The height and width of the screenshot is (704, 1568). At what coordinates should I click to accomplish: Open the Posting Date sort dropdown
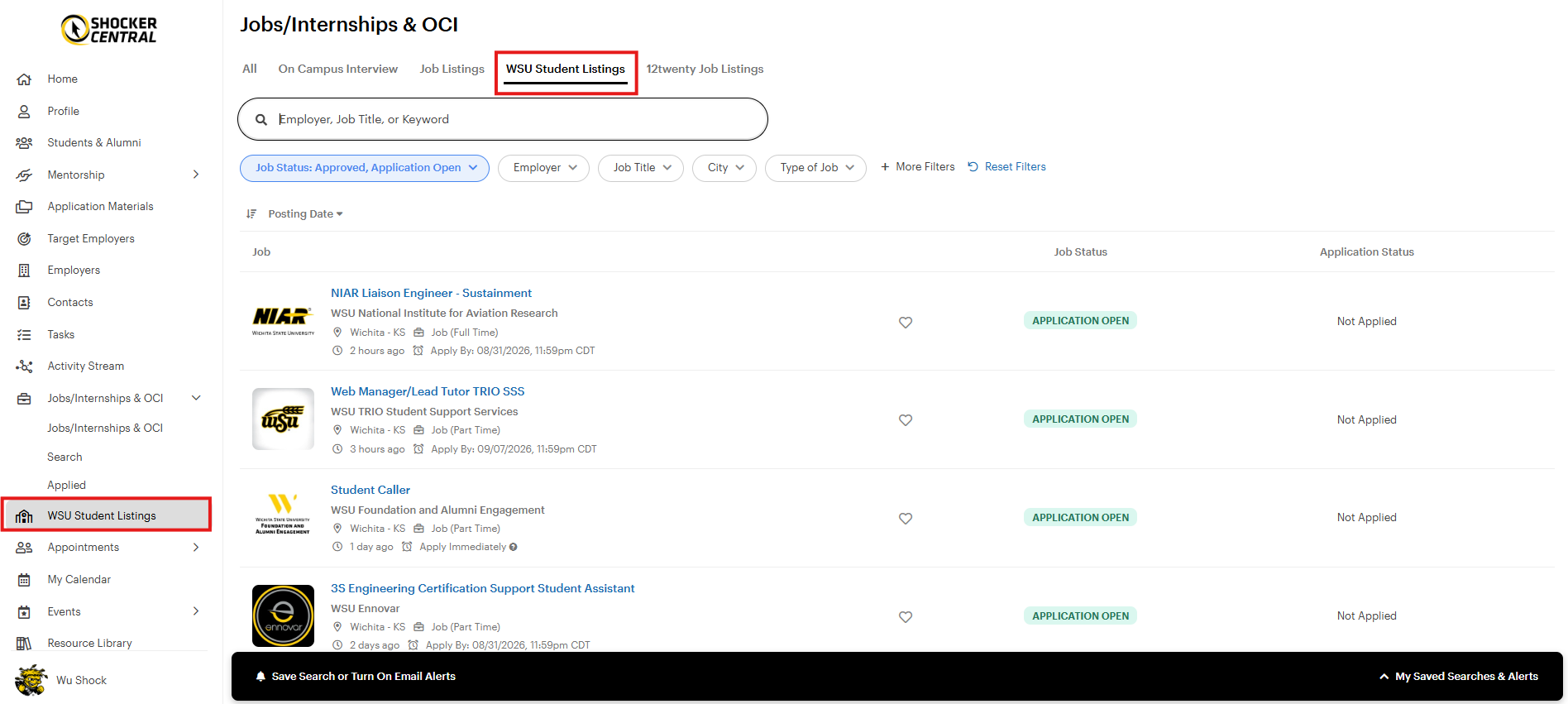coord(305,214)
